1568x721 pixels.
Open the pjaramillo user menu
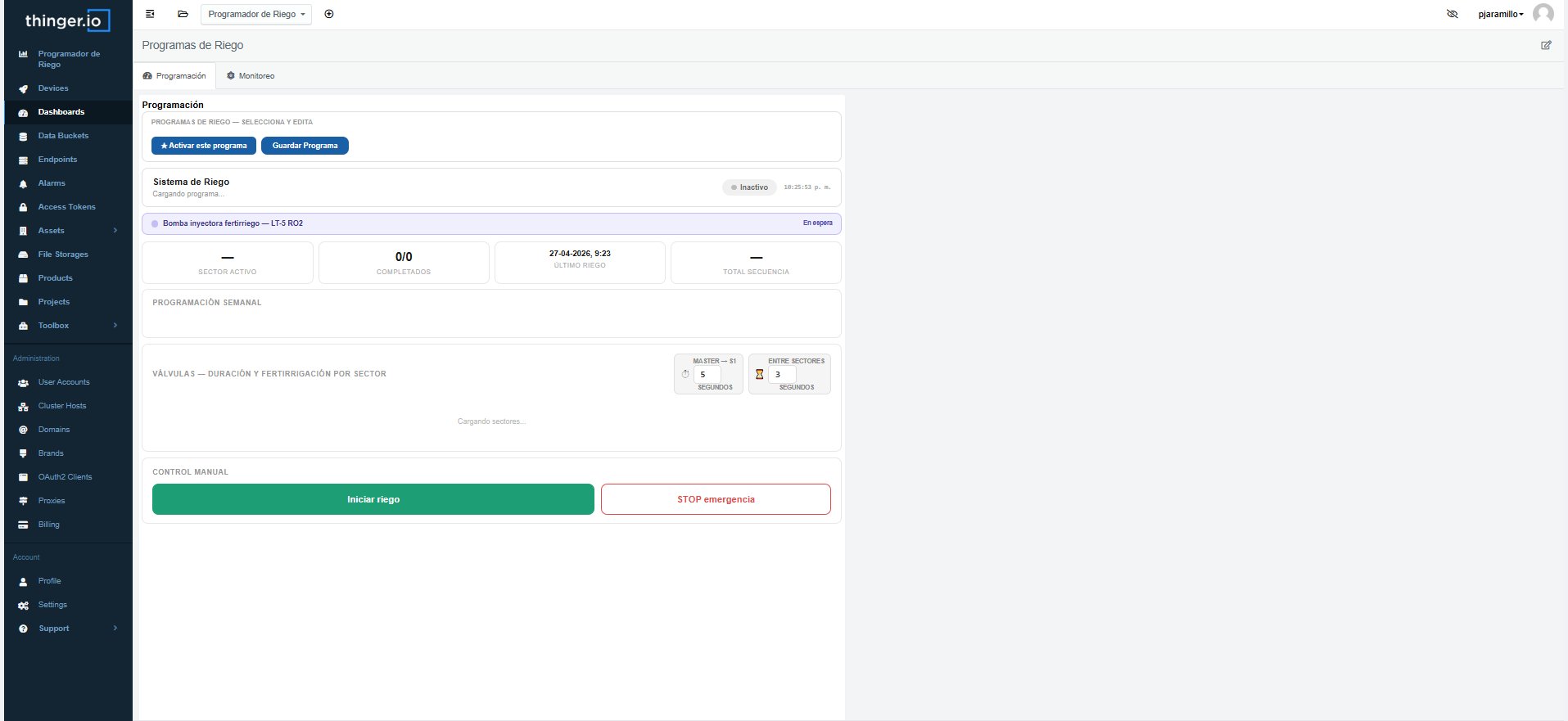(1500, 14)
